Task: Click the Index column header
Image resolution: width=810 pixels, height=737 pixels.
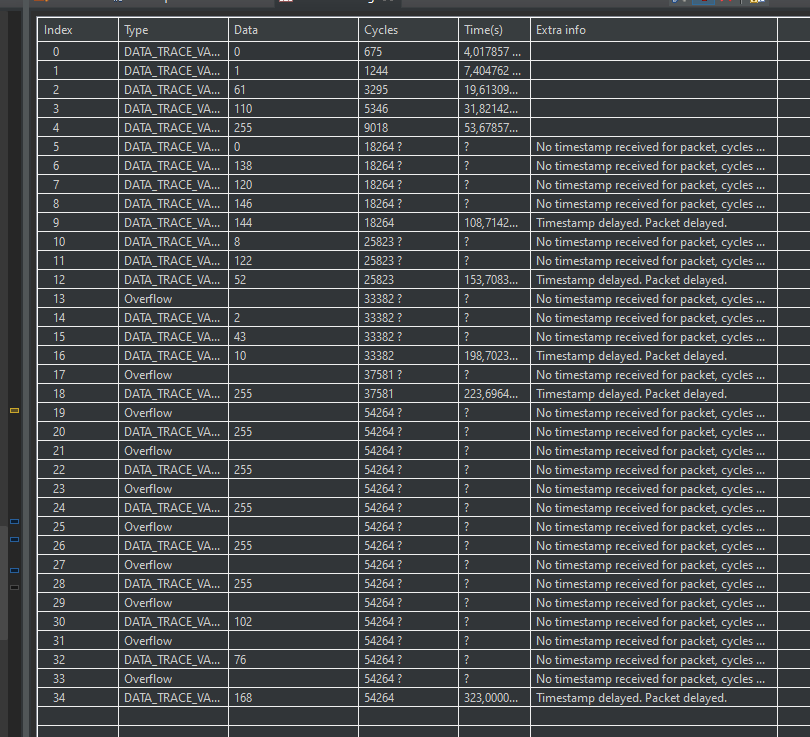Action: [78, 30]
